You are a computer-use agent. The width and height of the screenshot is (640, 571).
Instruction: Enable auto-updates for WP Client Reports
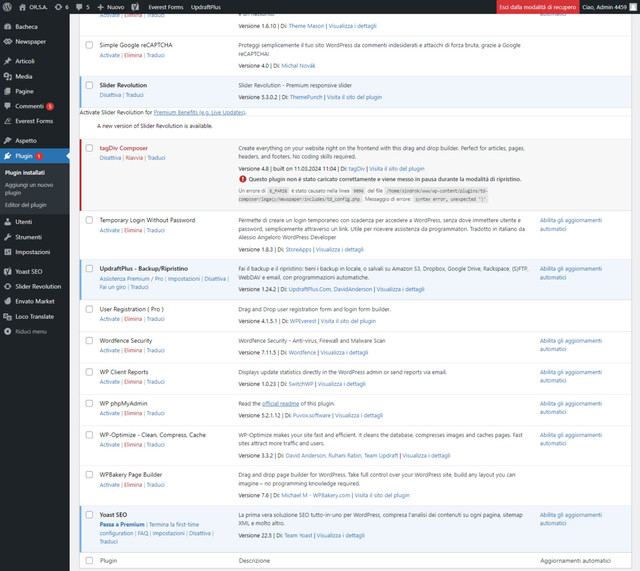[x=571, y=376]
